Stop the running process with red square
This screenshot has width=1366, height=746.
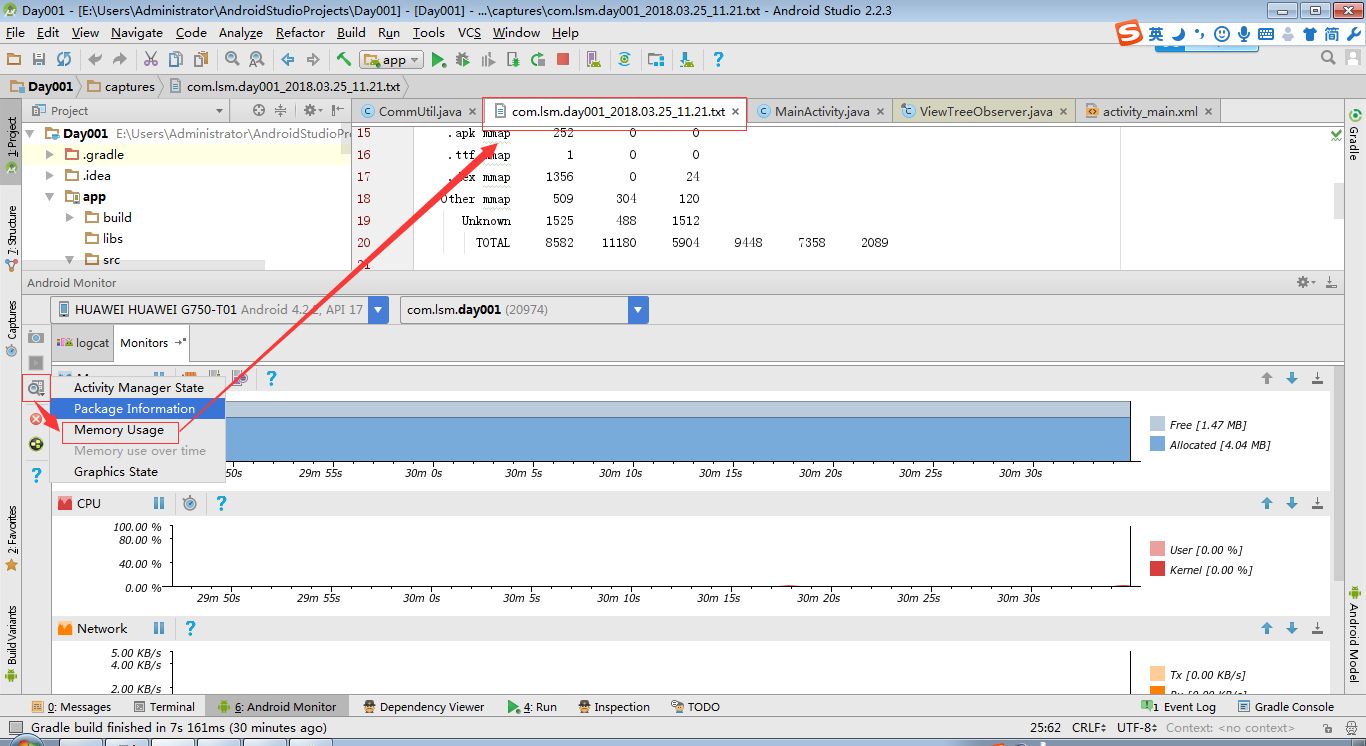coord(563,60)
